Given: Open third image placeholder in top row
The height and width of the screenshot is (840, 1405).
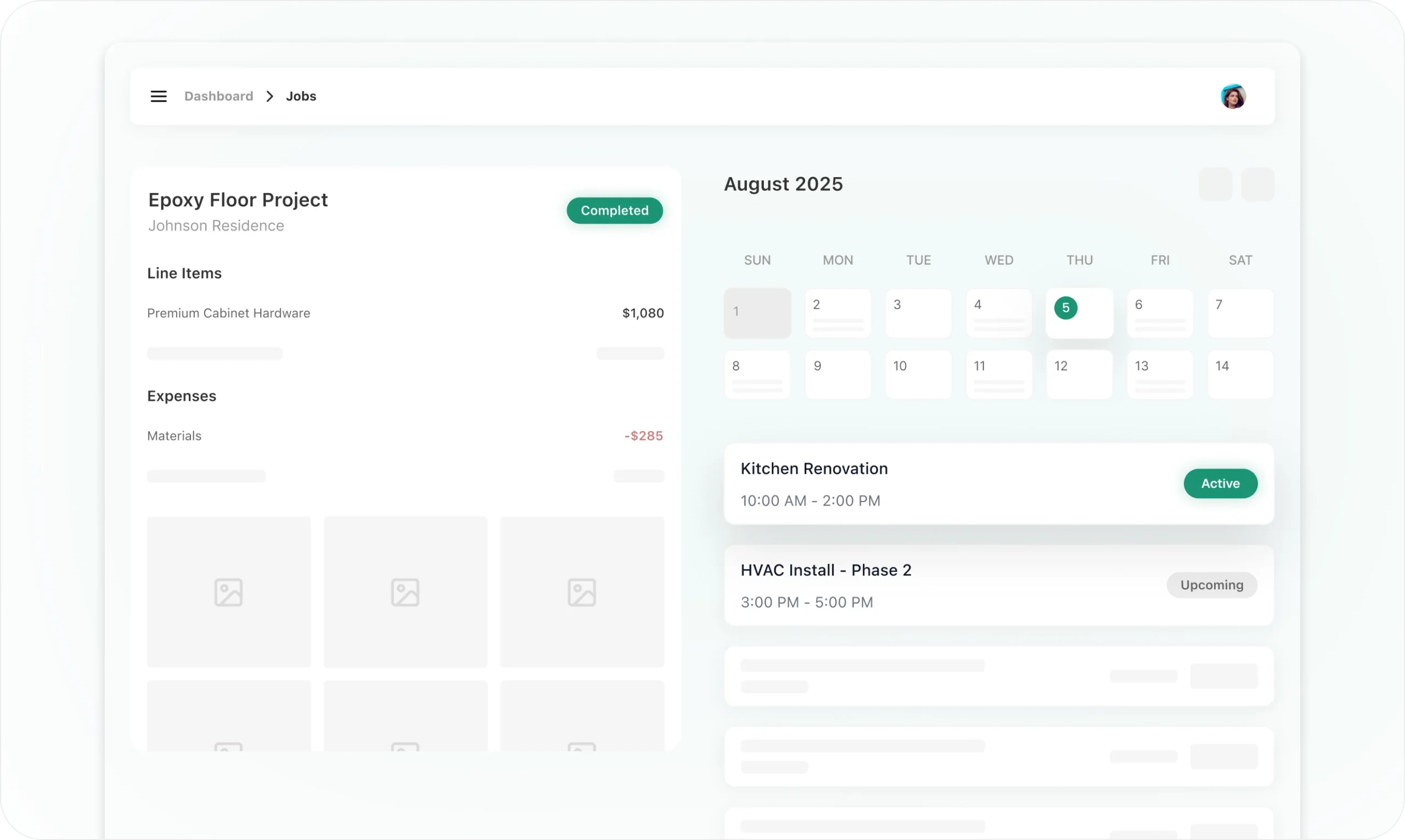Looking at the screenshot, I should click(x=582, y=591).
